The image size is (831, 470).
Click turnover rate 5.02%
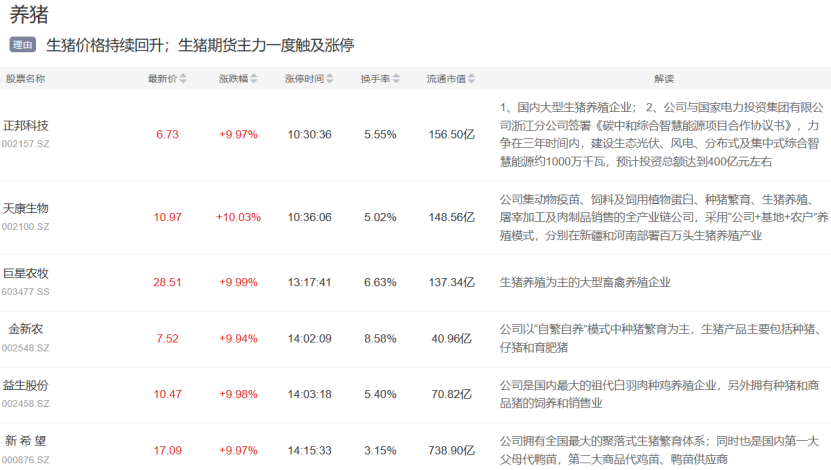pyautogui.click(x=380, y=217)
